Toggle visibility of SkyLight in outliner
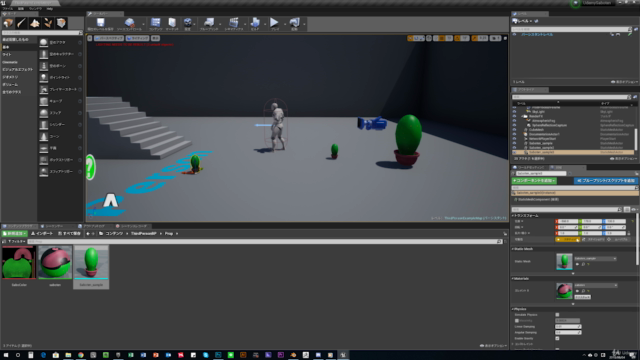The width and height of the screenshot is (640, 360). point(514,111)
